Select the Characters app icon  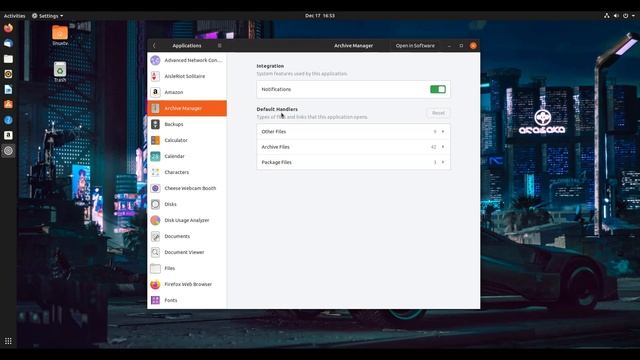(155, 172)
